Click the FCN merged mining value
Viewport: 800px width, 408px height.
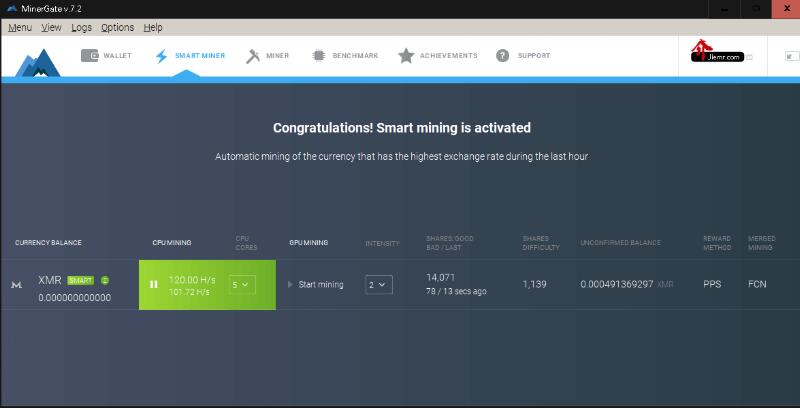(757, 285)
